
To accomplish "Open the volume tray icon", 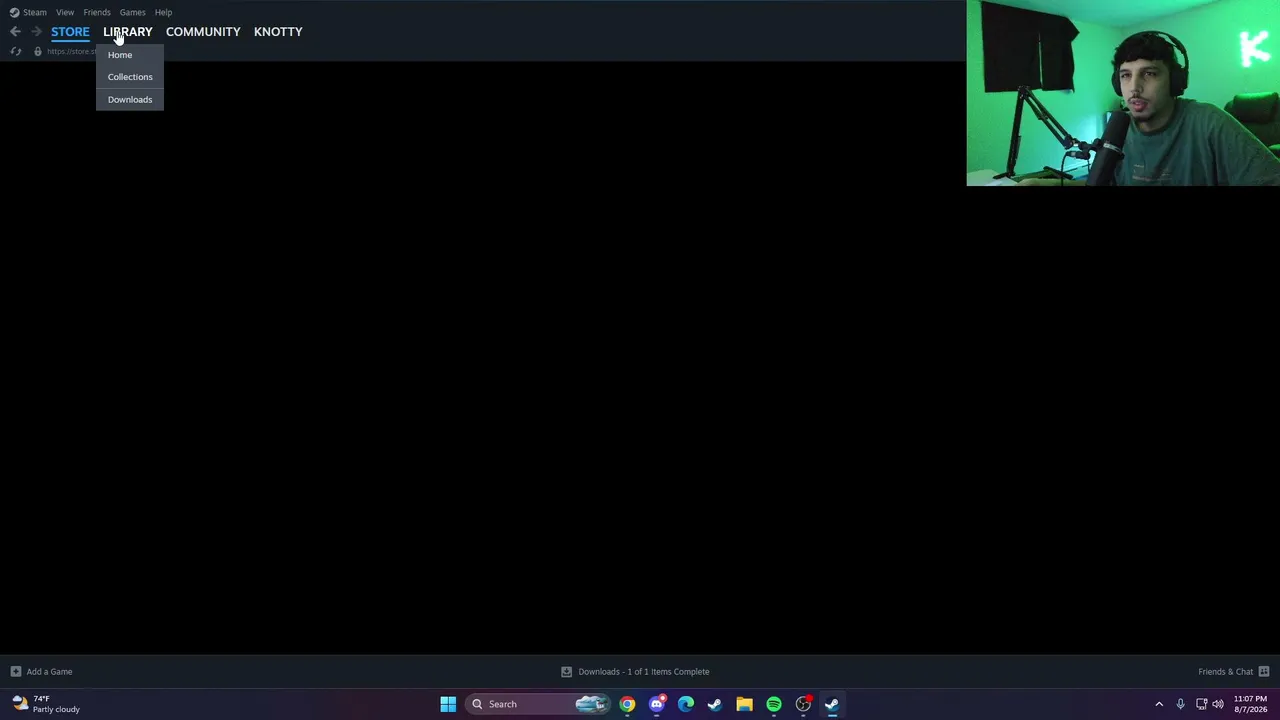I will 1218,704.
